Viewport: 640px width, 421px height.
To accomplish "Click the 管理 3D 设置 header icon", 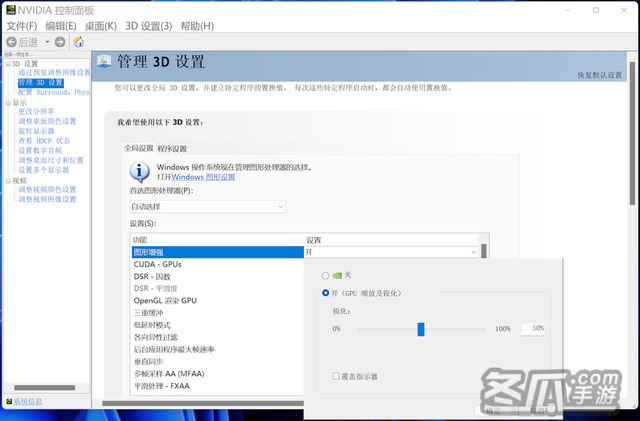I will pos(104,62).
